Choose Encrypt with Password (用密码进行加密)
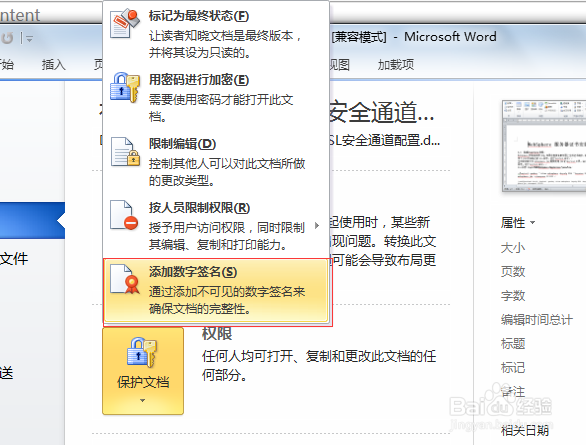This screenshot has height=445, width=586. pos(216,98)
